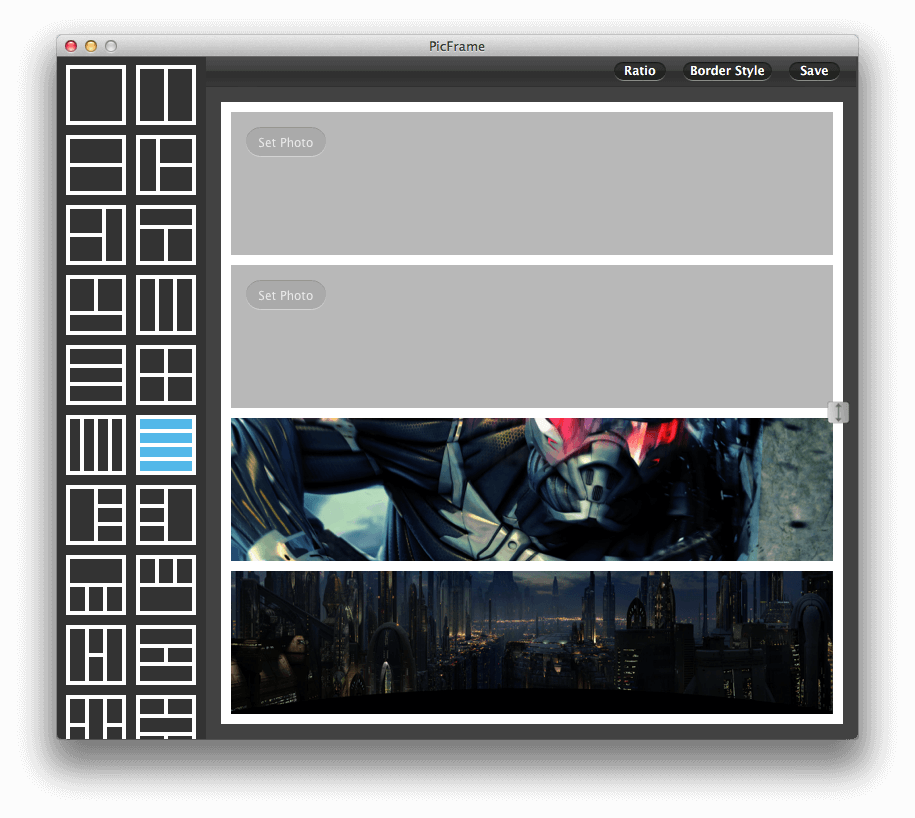The height and width of the screenshot is (818, 915).
Task: Pick layout with left column and two right cells
Action: pyautogui.click(x=166, y=165)
